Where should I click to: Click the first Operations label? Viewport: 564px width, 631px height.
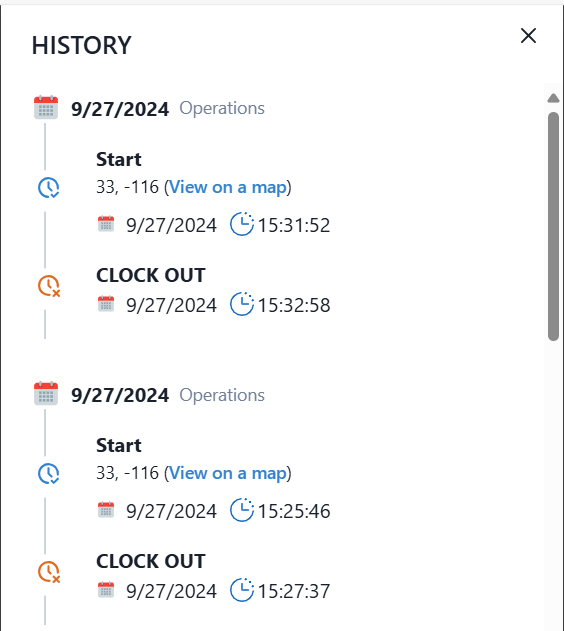click(222, 108)
